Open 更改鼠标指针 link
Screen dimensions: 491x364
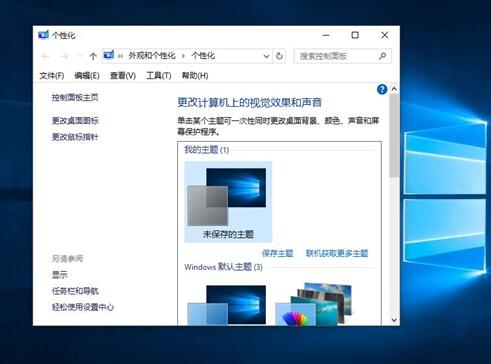pos(75,137)
